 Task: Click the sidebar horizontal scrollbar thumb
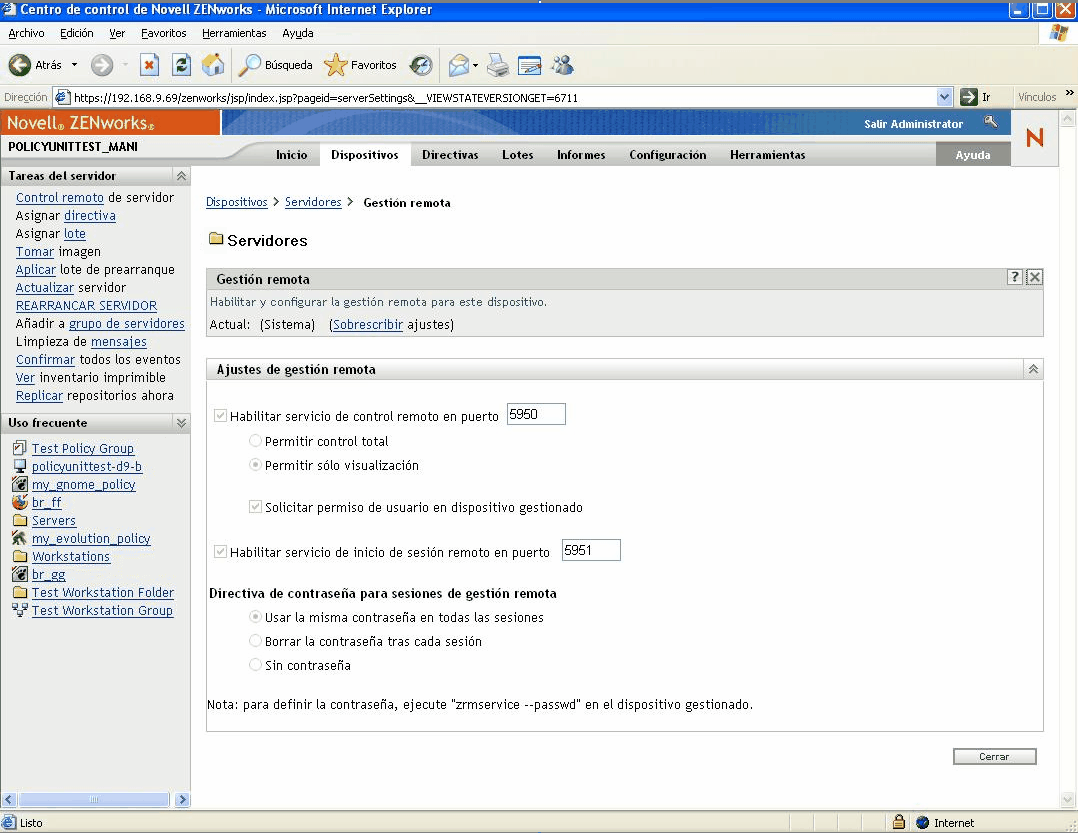94,799
